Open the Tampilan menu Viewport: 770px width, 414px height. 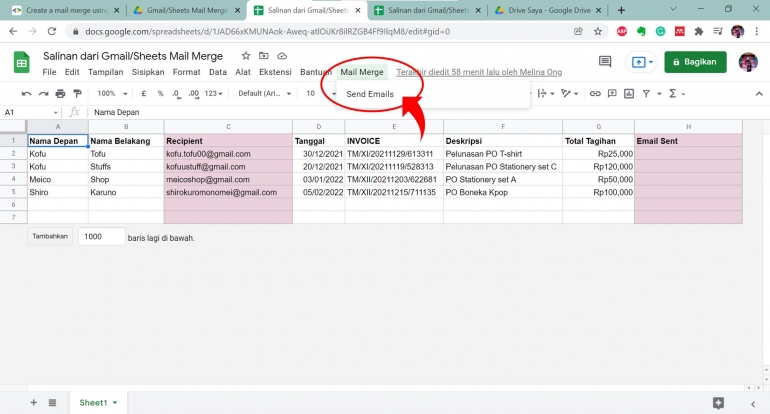tap(106, 72)
